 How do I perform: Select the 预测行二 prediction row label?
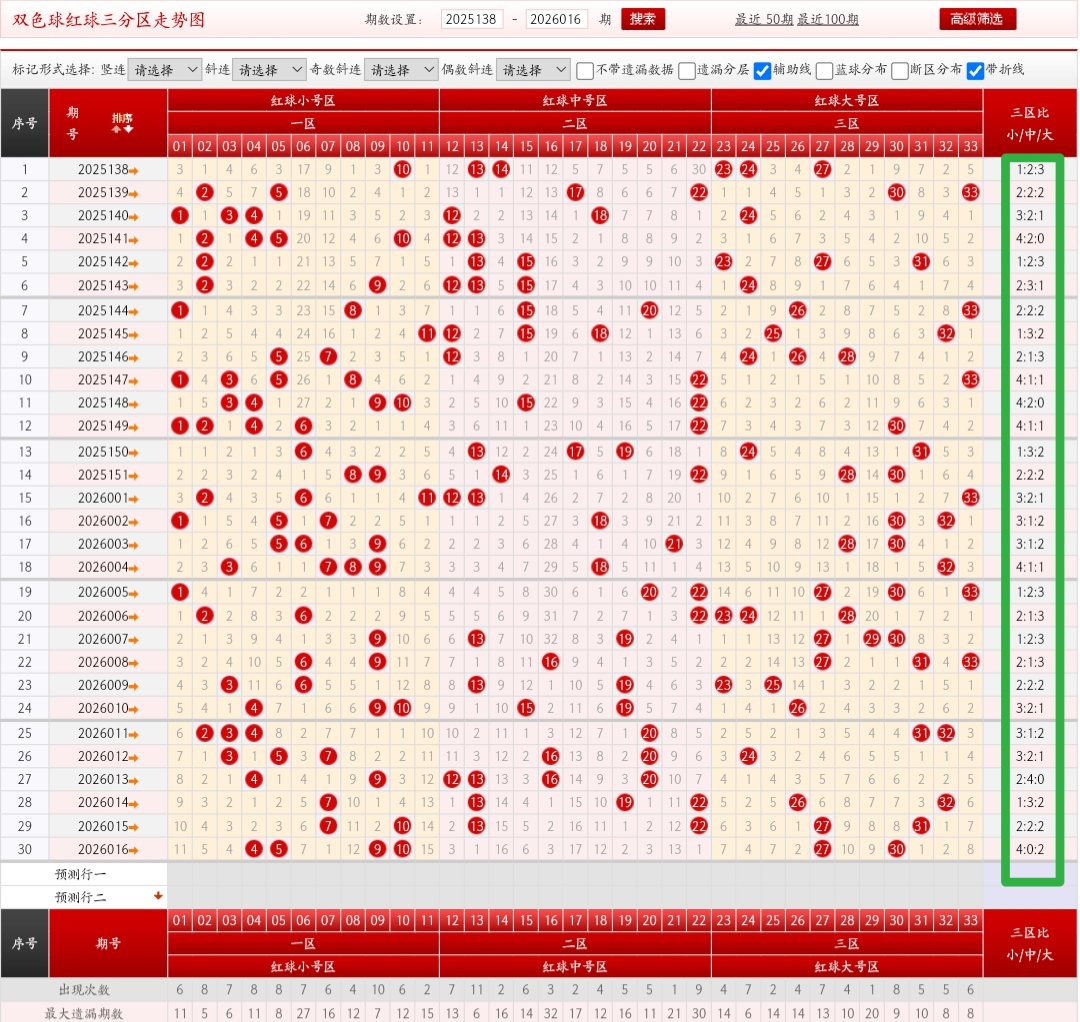pos(81,897)
